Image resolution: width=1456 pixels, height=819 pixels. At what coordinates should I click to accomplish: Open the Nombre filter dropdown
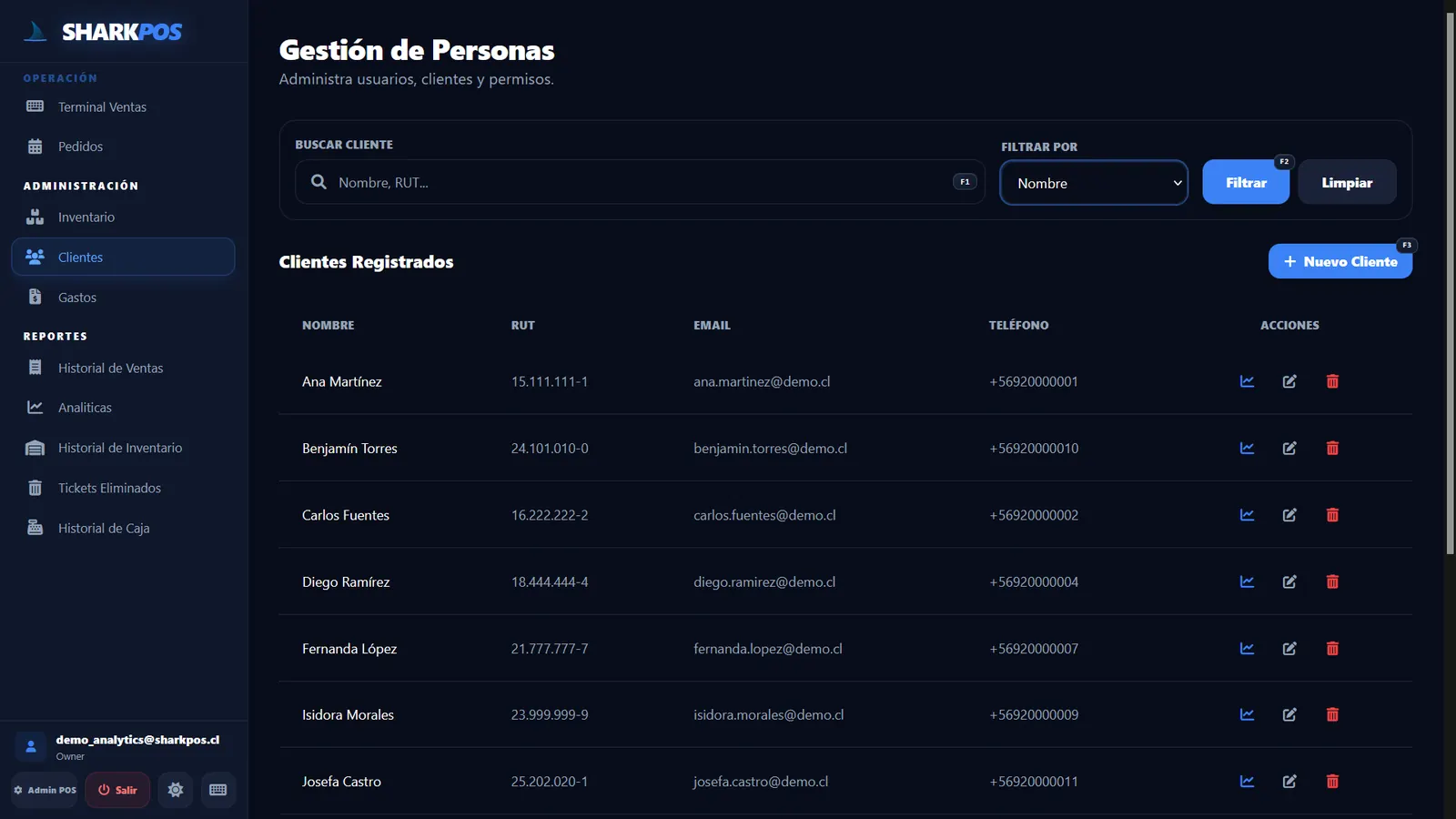pos(1094,183)
